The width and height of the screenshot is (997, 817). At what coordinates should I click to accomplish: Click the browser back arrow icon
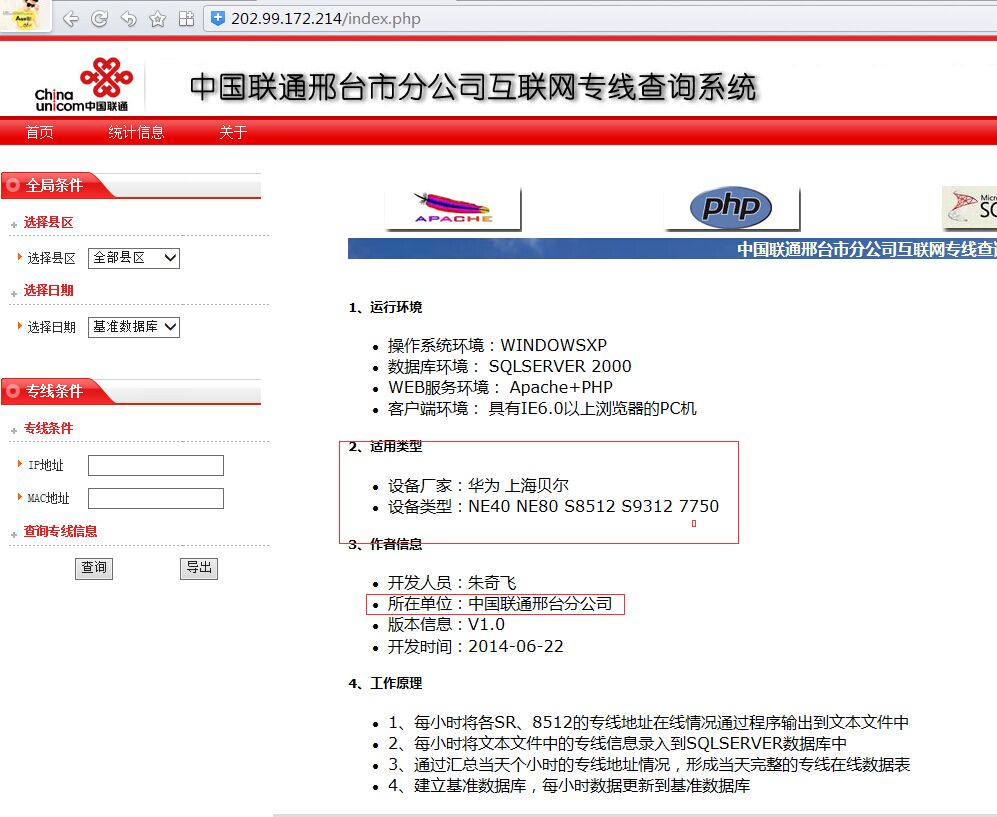71,19
